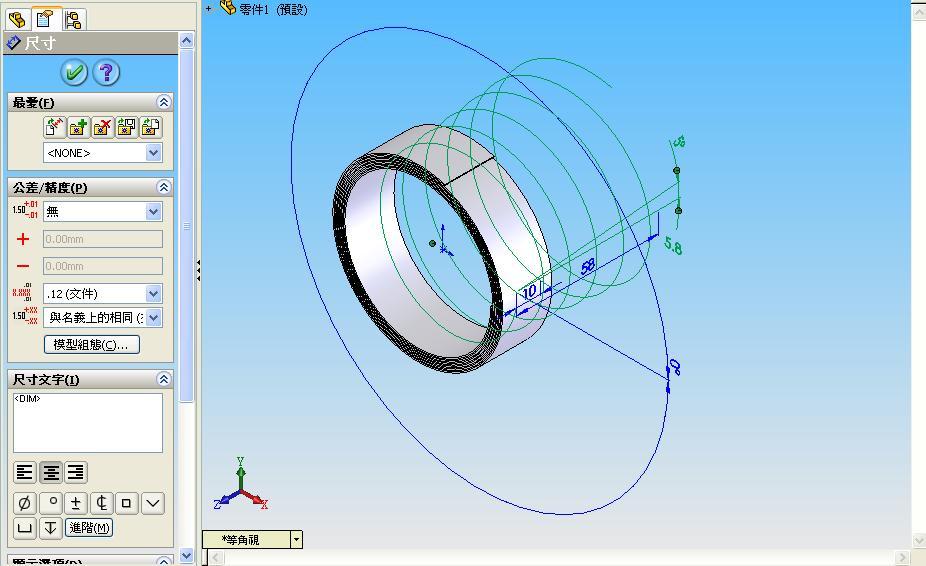Apply the default dimension favorite icon

(x=54, y=127)
